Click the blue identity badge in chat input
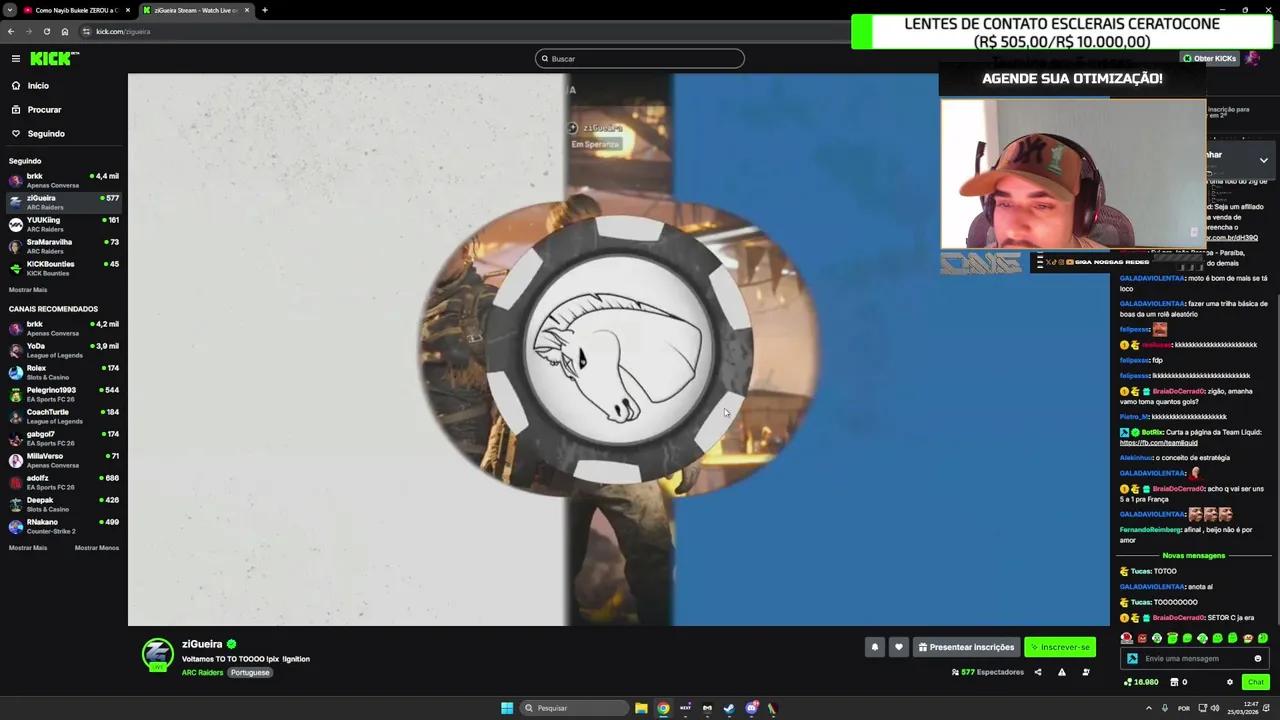Viewport: 1280px width, 720px height. 1131,658
